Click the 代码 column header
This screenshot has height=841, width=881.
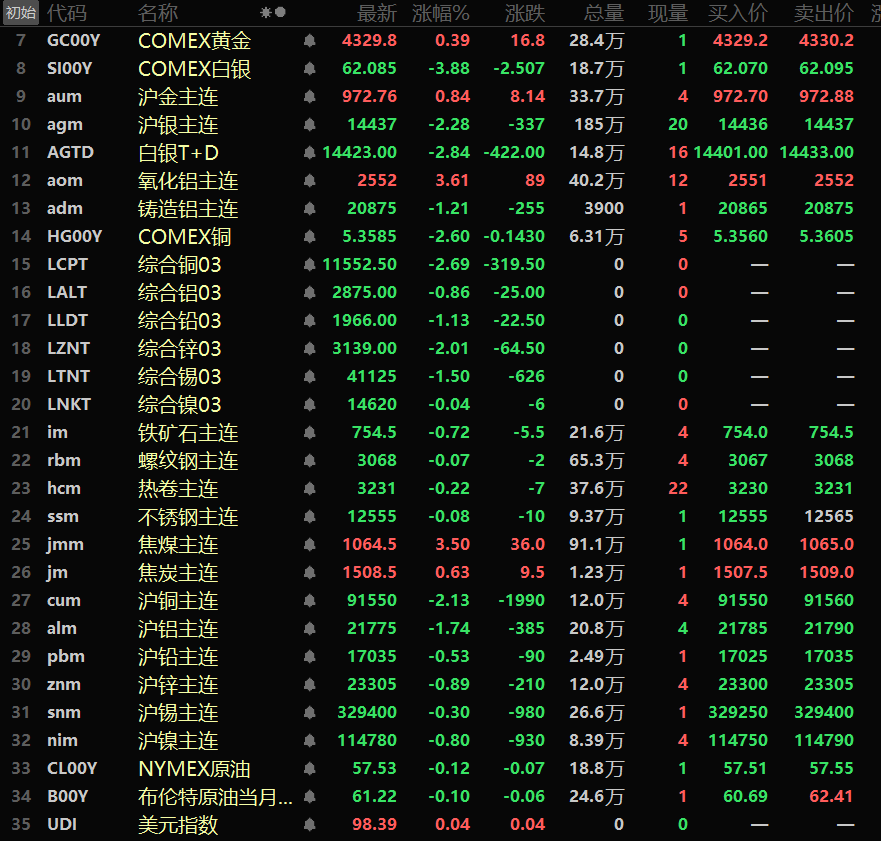click(x=67, y=13)
